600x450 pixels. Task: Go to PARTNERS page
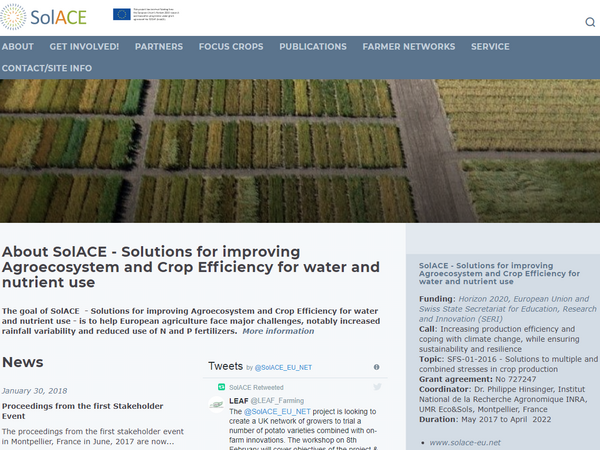[159, 47]
